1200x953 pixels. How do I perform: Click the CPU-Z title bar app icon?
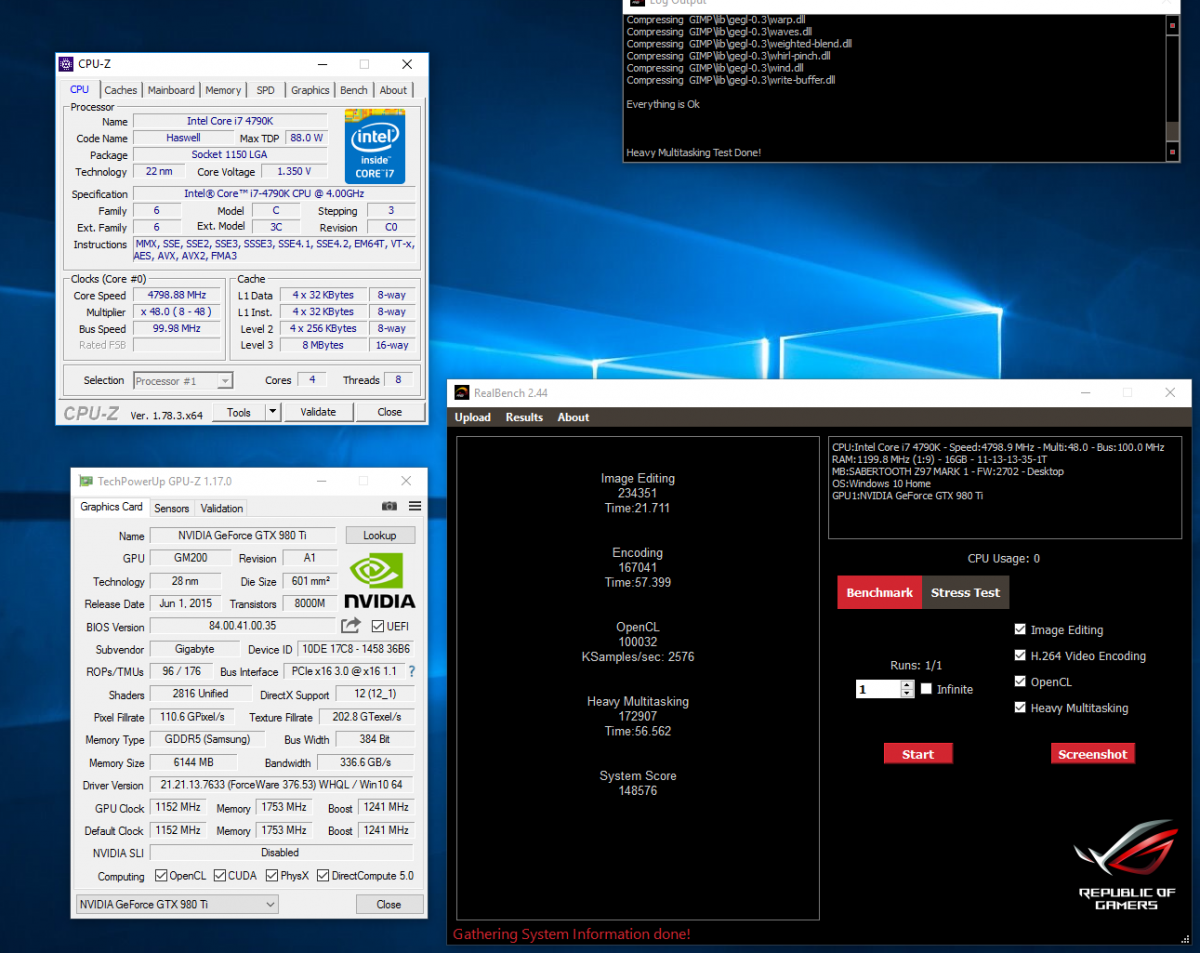pos(67,64)
